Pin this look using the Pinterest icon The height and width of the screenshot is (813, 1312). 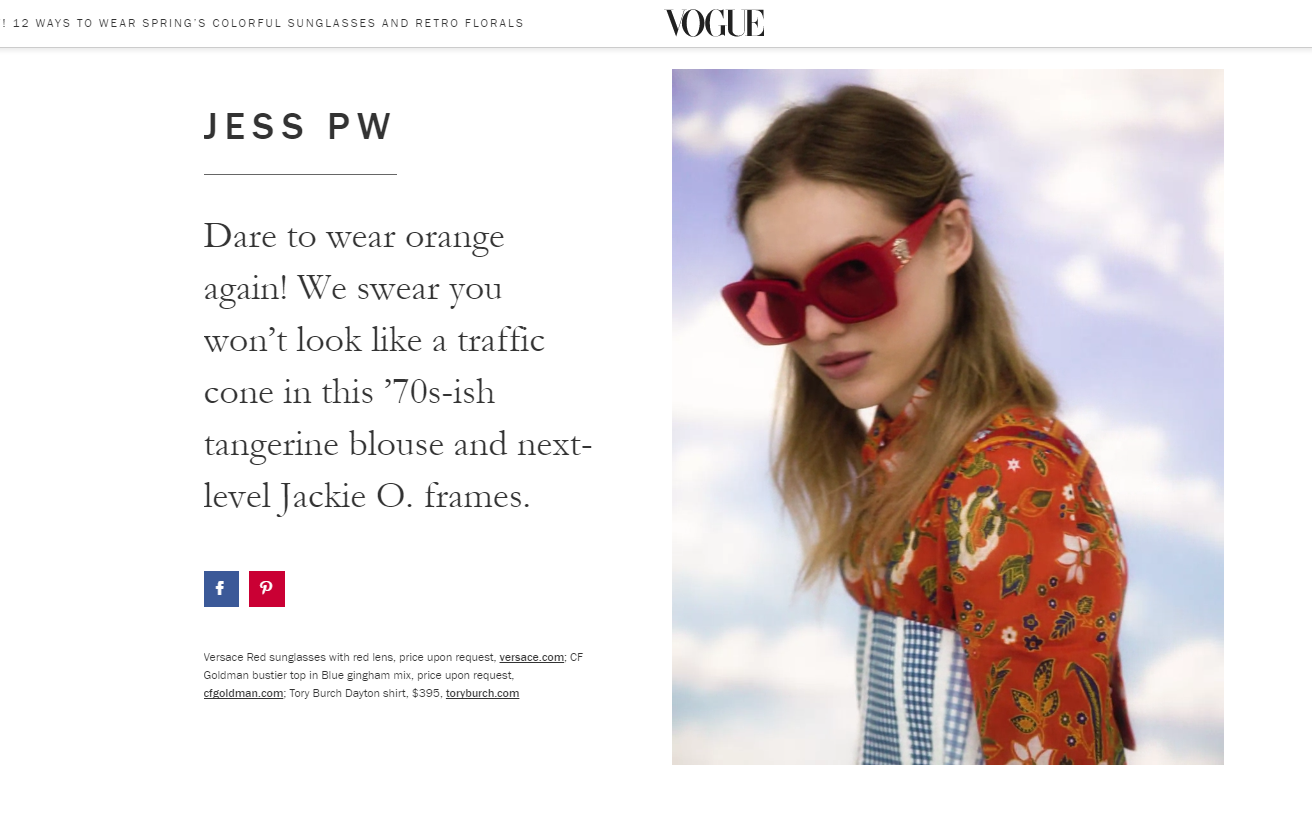[267, 589]
